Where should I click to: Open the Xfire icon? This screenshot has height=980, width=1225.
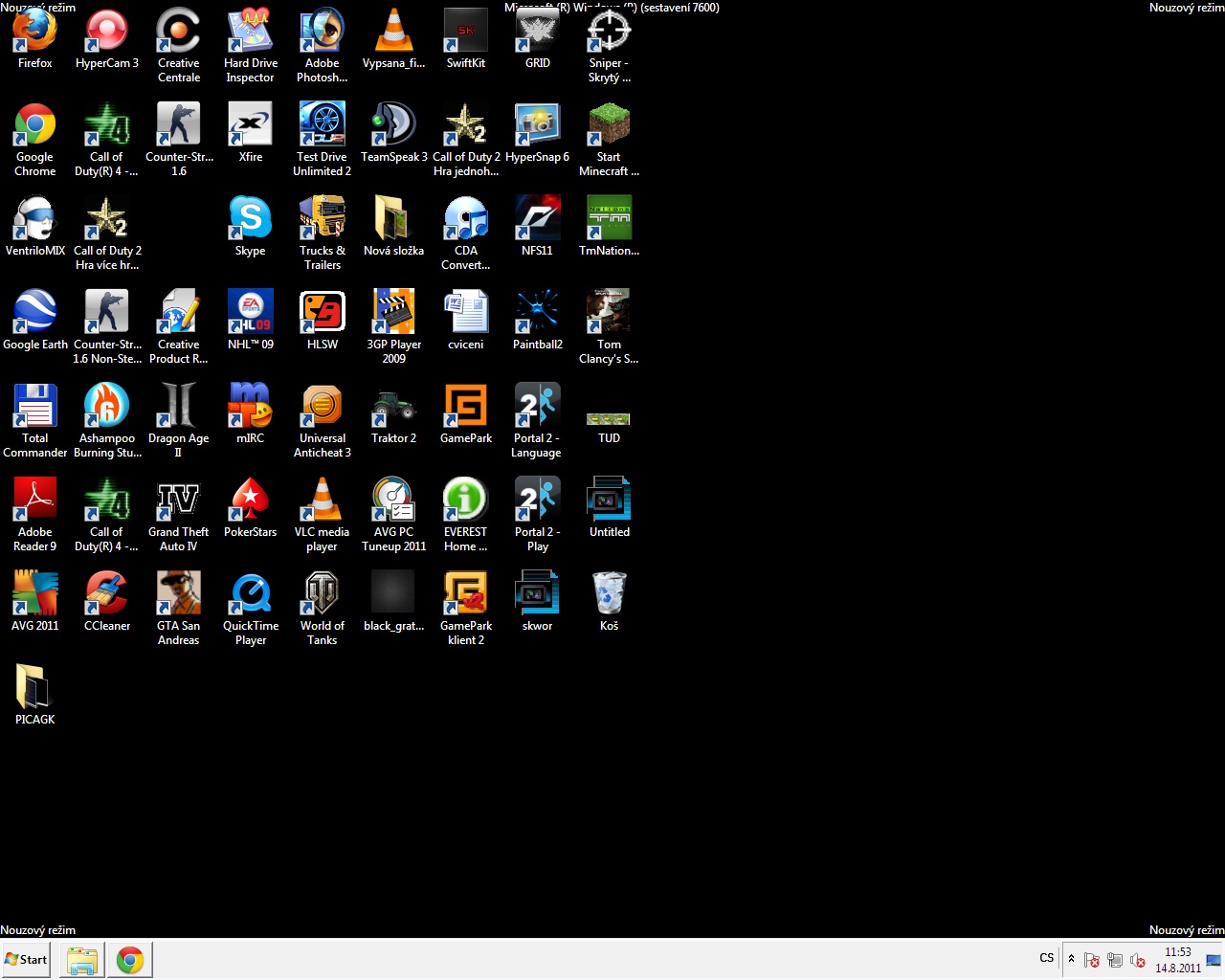click(251, 133)
